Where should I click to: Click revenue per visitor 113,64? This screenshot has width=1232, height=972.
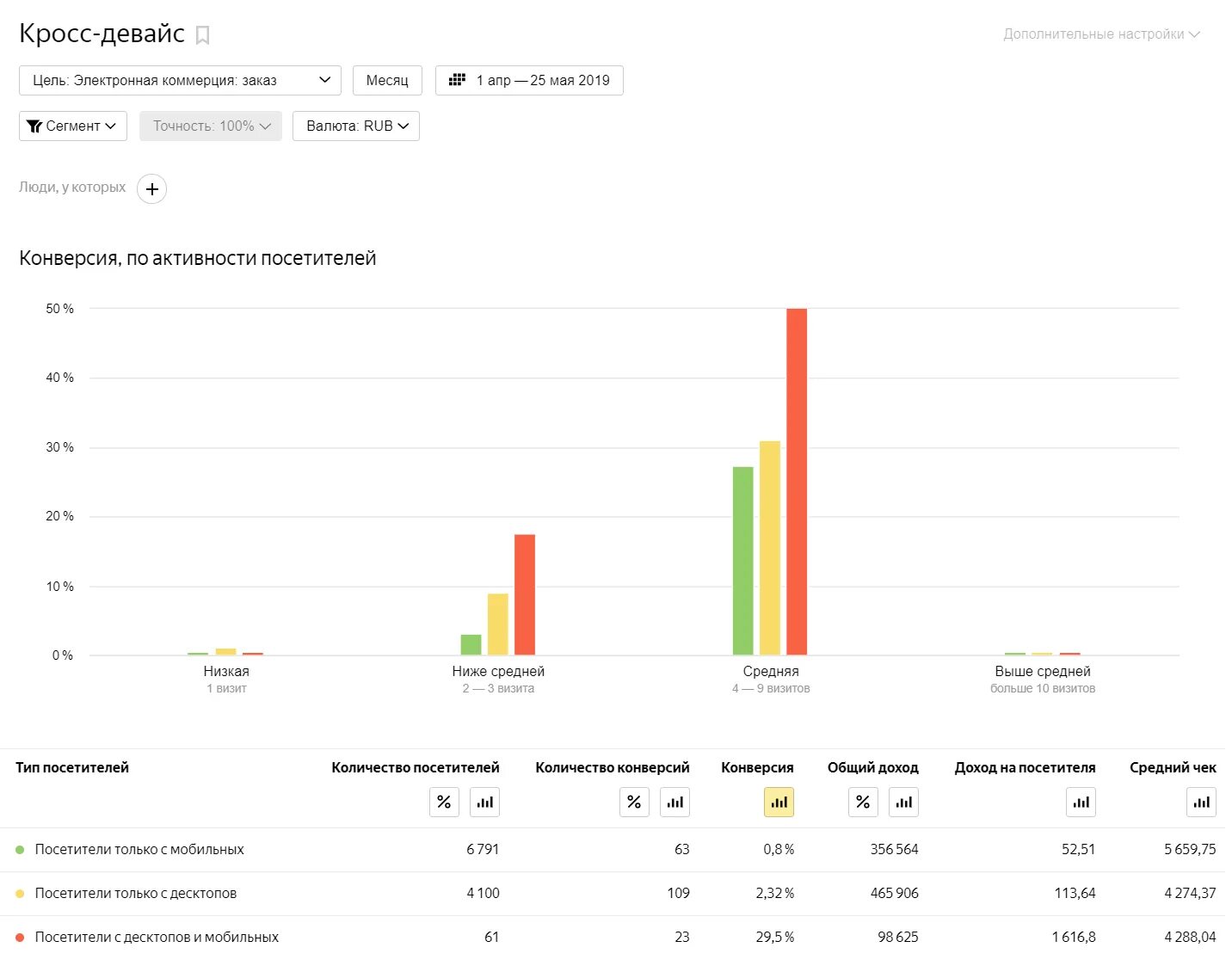[1075, 894]
